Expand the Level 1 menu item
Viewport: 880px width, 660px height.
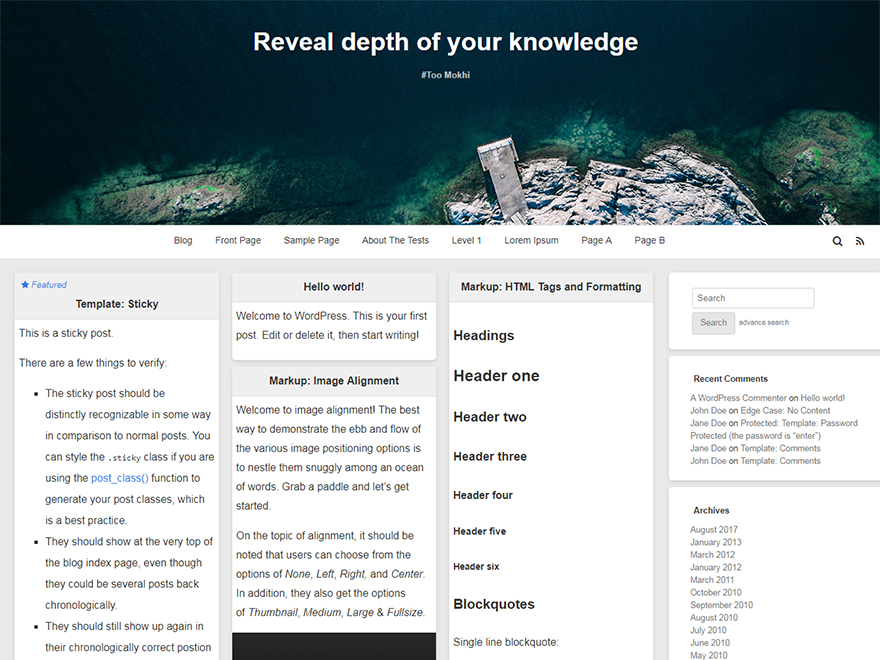[466, 241]
